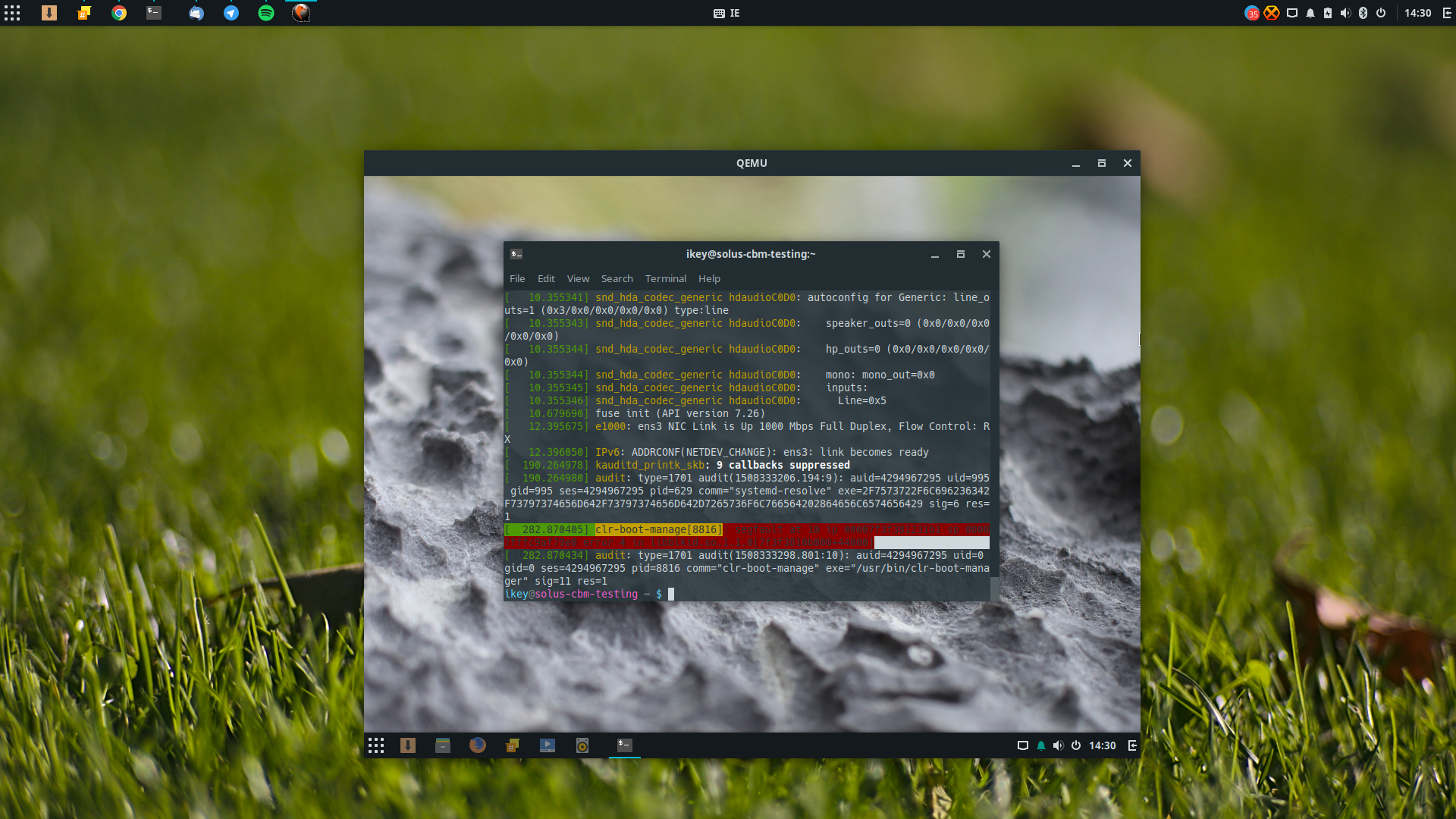Open the terminal File menu
The image size is (1456, 819).
[x=517, y=279]
